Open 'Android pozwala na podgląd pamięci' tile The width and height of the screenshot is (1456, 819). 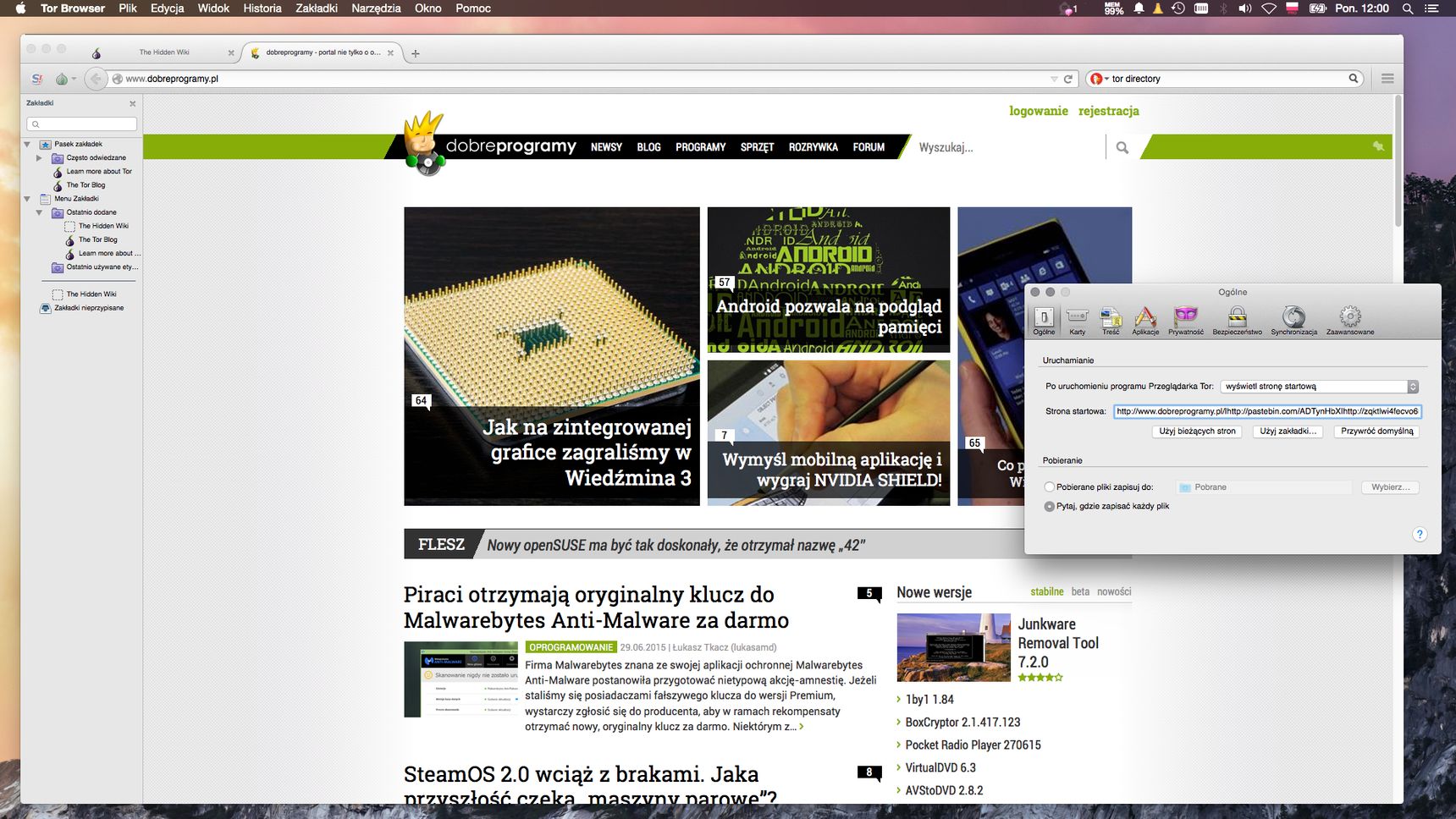pos(829,280)
